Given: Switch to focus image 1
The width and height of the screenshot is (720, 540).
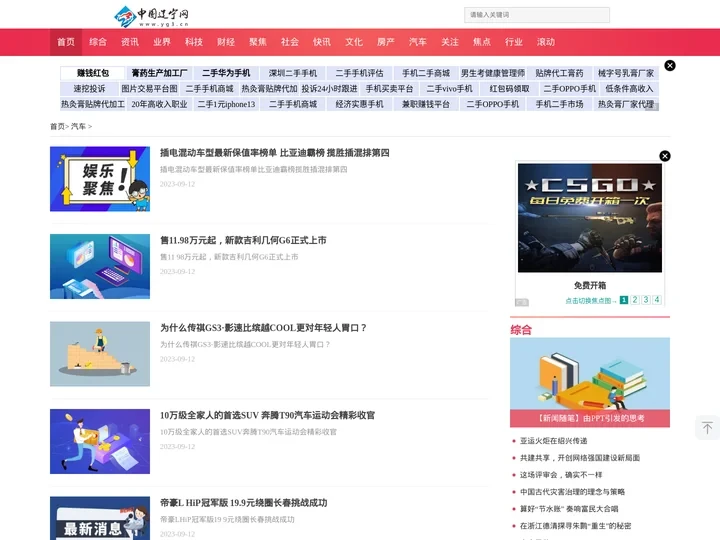Looking at the screenshot, I should 624,300.
